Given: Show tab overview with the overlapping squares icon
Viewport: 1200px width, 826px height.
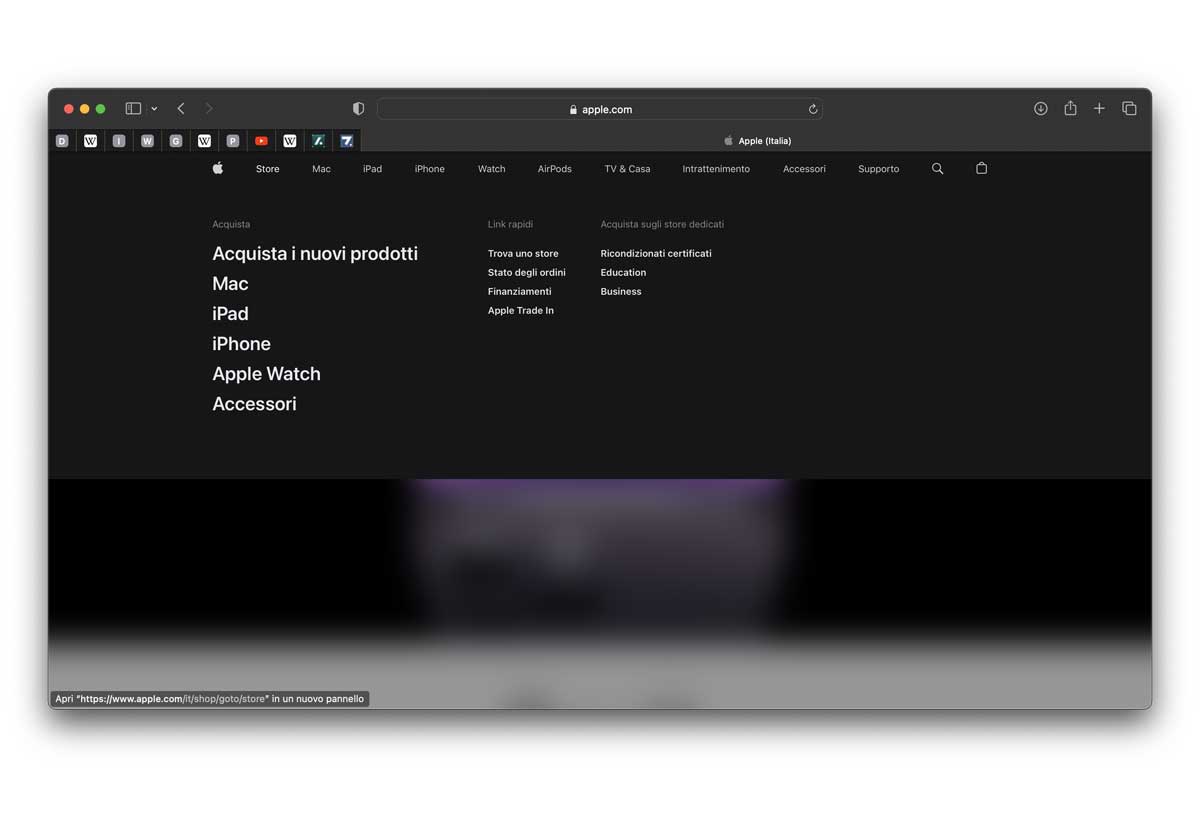Looking at the screenshot, I should click(1129, 108).
